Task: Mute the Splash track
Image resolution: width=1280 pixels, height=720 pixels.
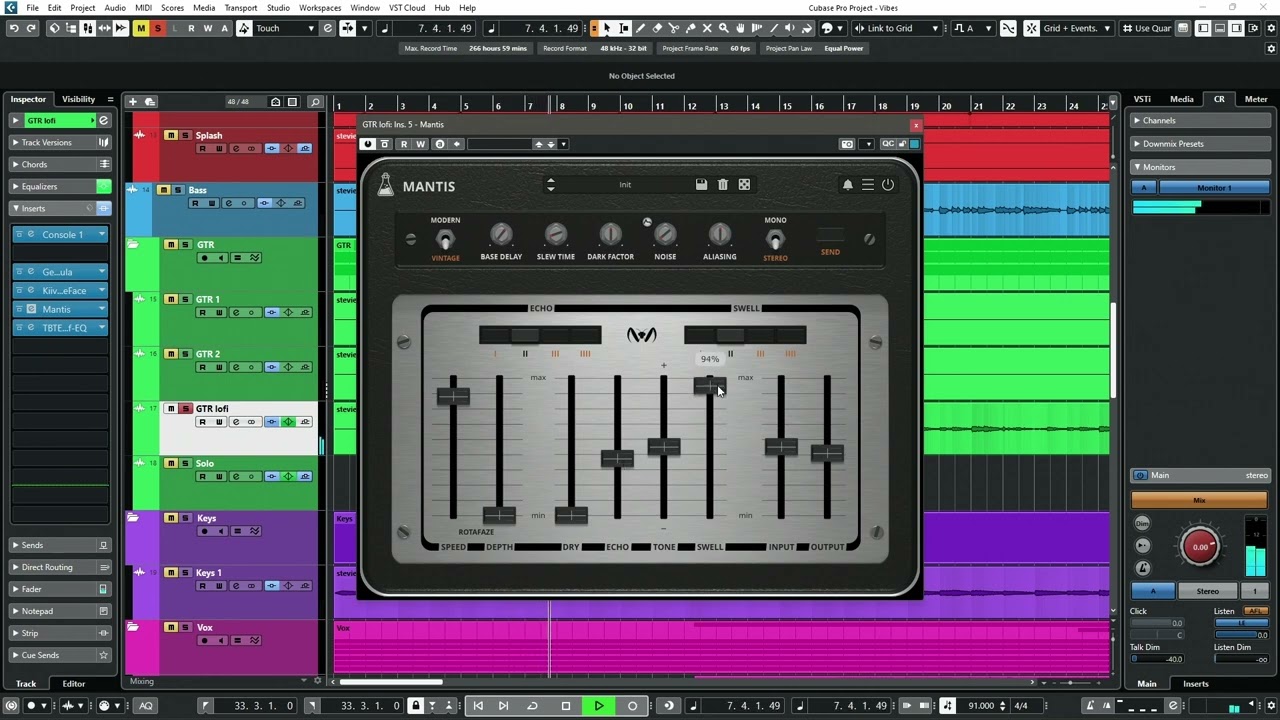Action: tap(171, 135)
